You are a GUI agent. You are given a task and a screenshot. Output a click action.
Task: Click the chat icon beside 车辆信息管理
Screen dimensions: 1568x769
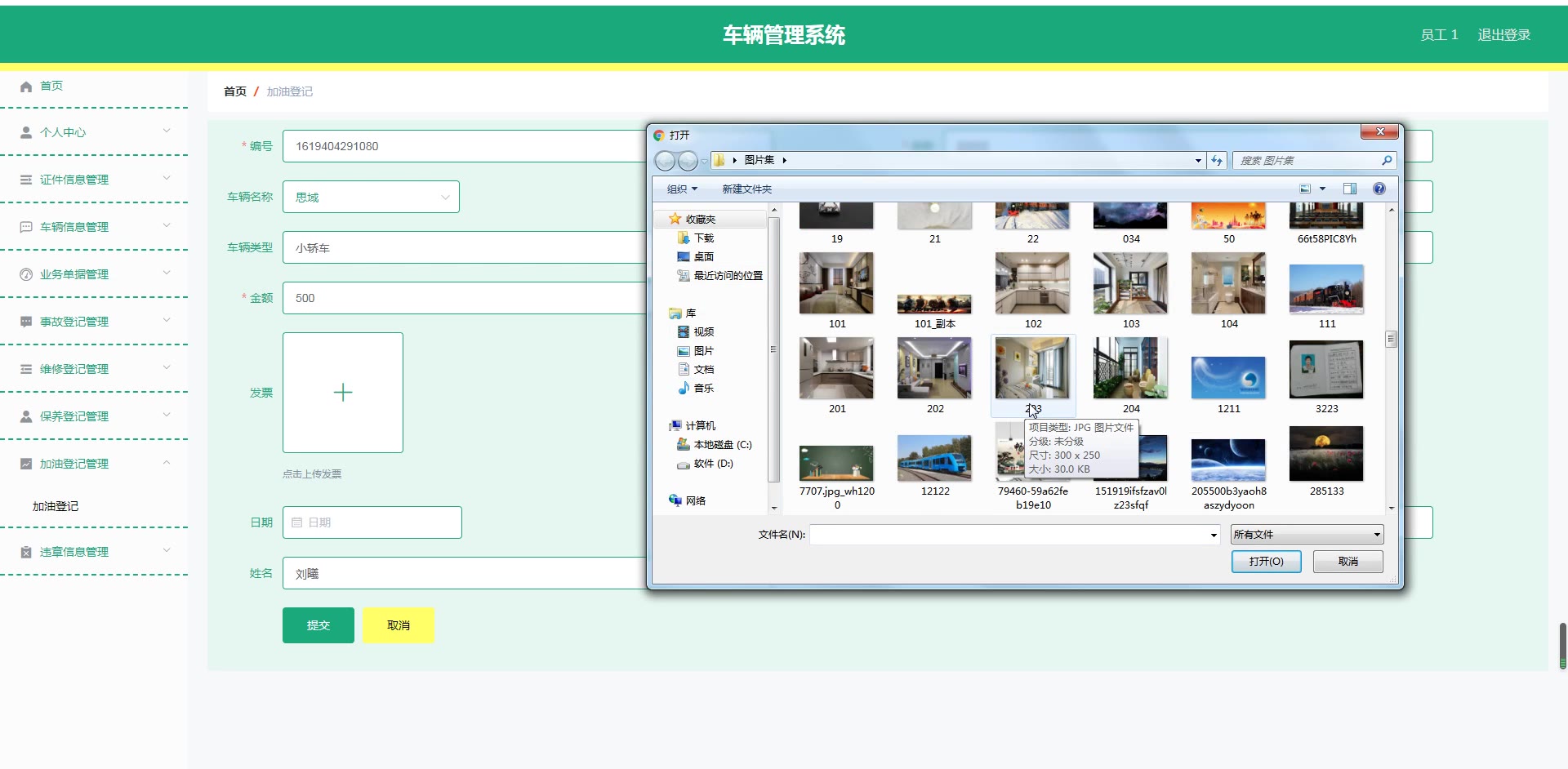(x=26, y=227)
